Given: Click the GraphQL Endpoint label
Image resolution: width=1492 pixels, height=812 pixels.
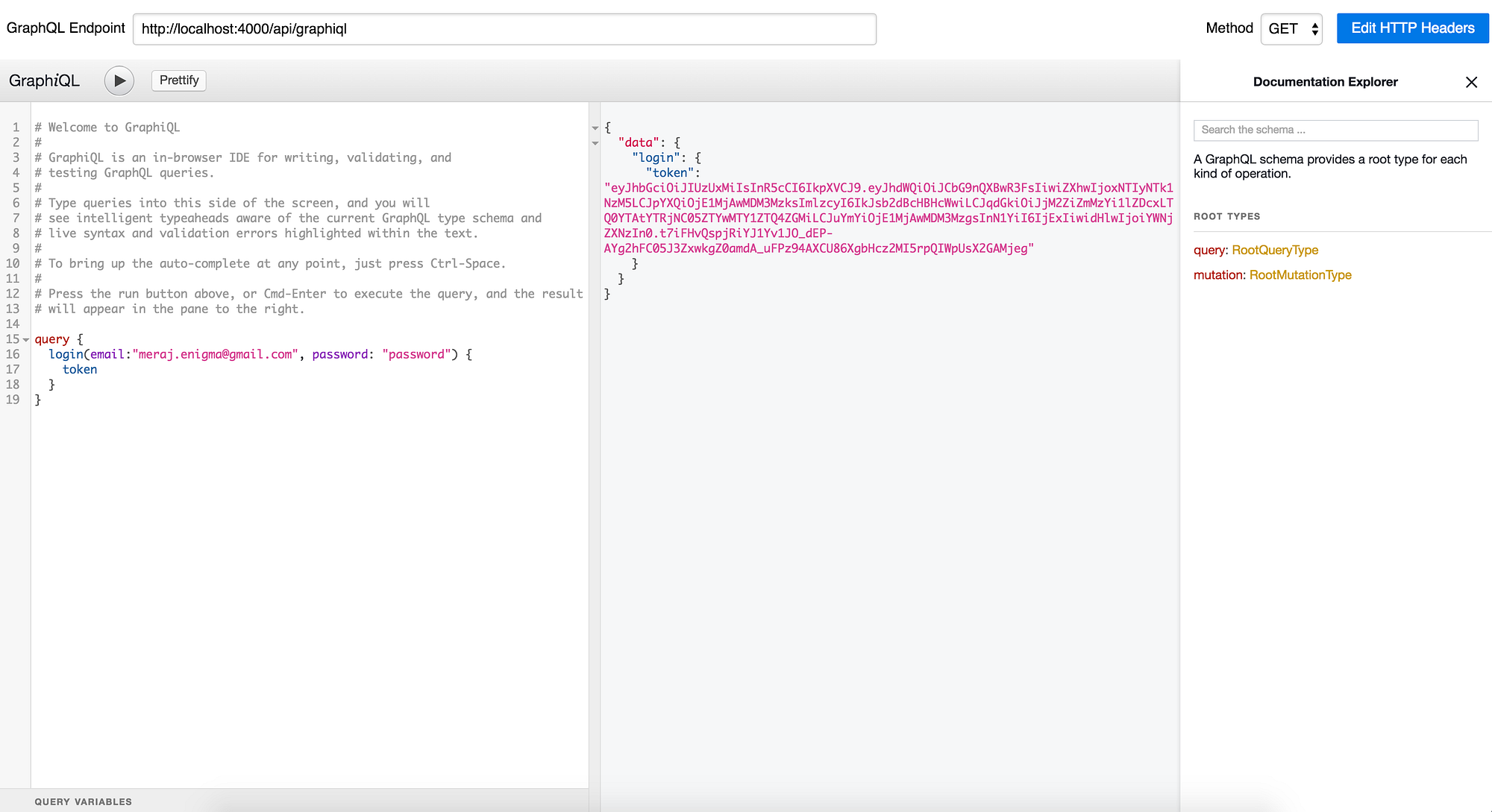Looking at the screenshot, I should coord(66,28).
